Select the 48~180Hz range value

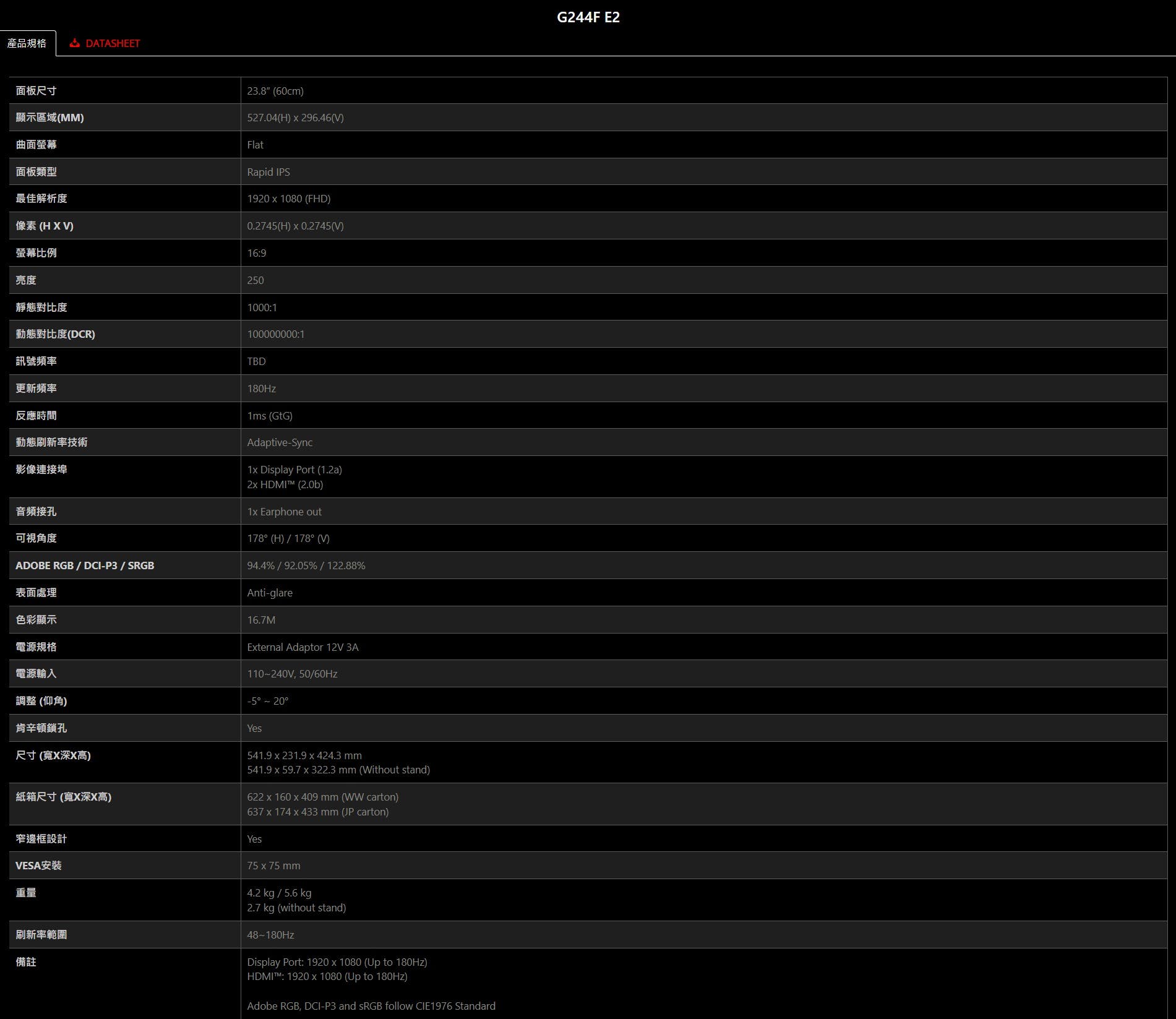(x=270, y=935)
